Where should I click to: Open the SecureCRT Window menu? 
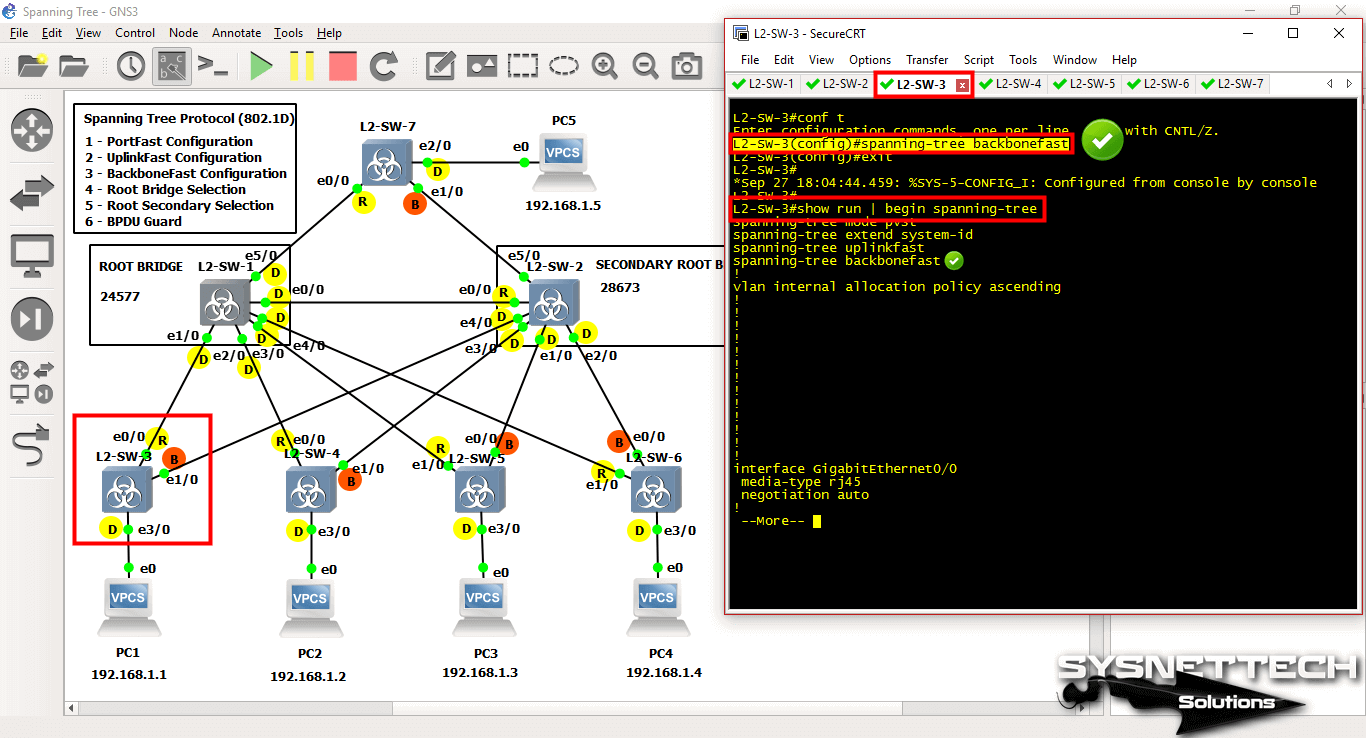[1075, 60]
